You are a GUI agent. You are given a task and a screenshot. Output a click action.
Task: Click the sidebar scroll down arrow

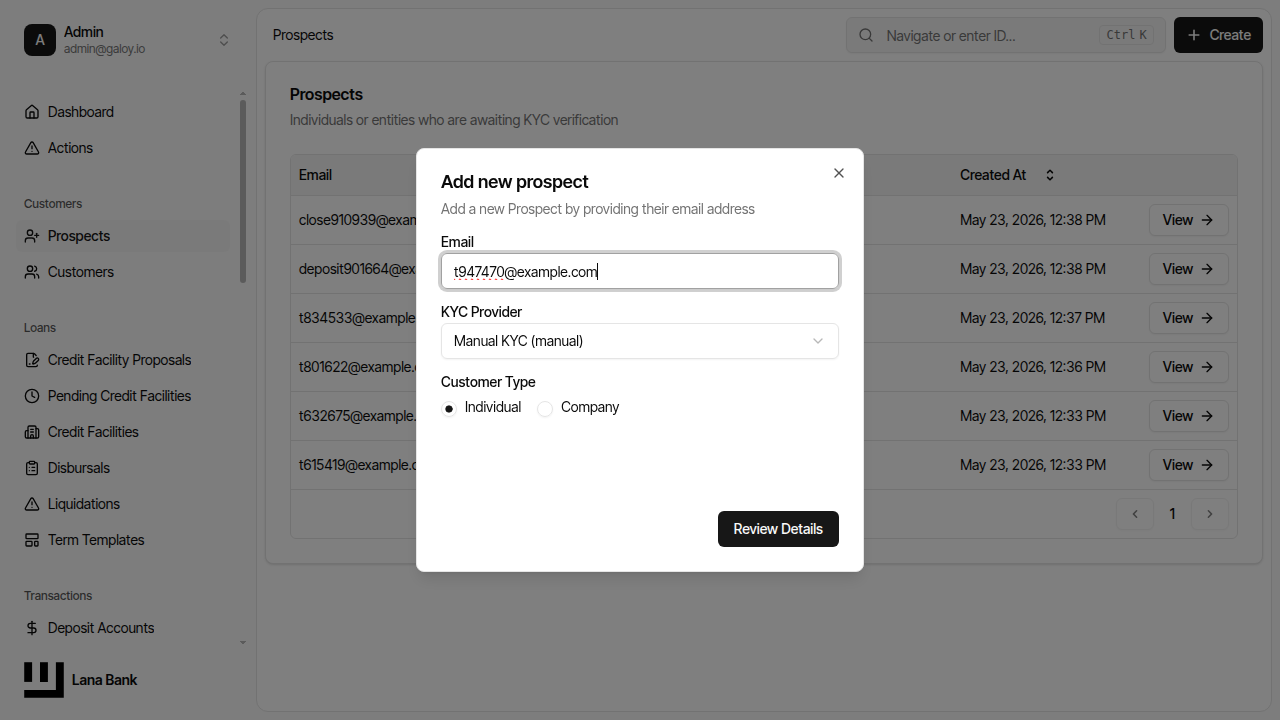click(x=243, y=643)
